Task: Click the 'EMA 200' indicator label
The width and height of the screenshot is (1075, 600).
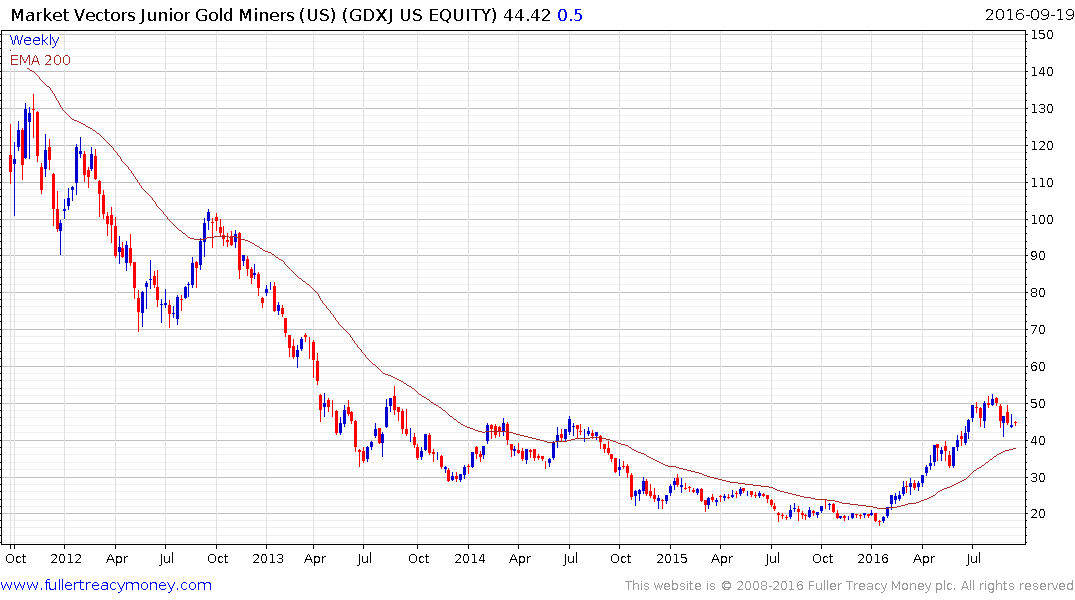Action: point(40,60)
